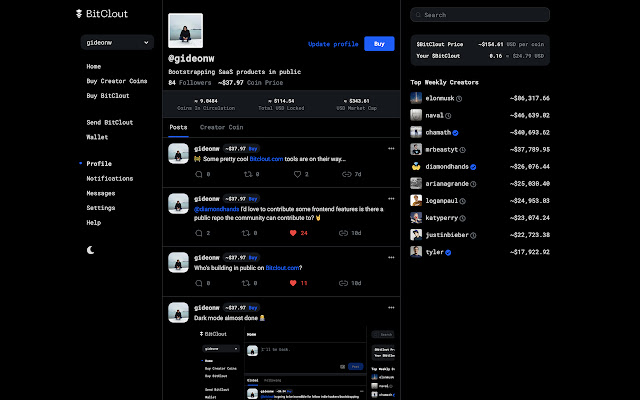
Task: Click Buy tag on 'Dark mode' post
Action: point(253,308)
